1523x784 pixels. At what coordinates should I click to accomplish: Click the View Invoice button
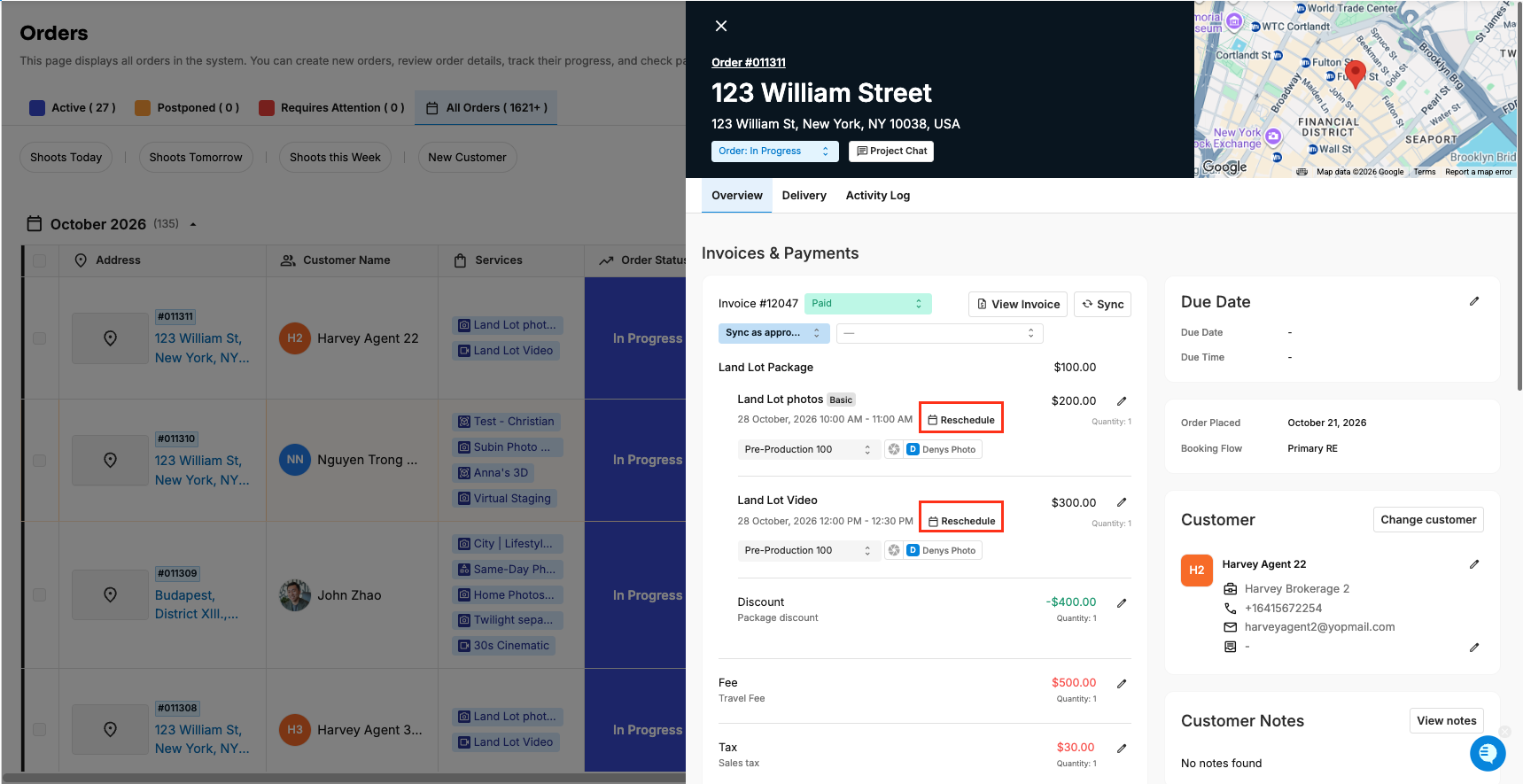(1018, 305)
